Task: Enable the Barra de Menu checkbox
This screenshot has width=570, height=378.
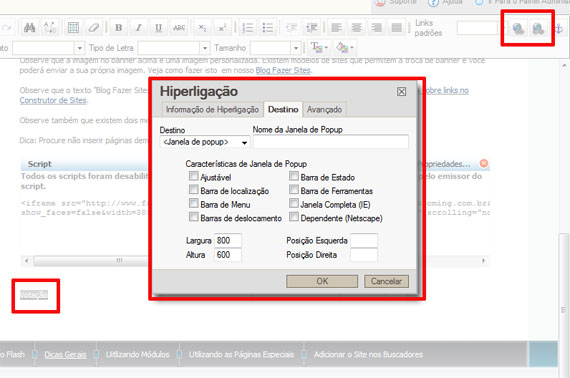Action: (194, 204)
